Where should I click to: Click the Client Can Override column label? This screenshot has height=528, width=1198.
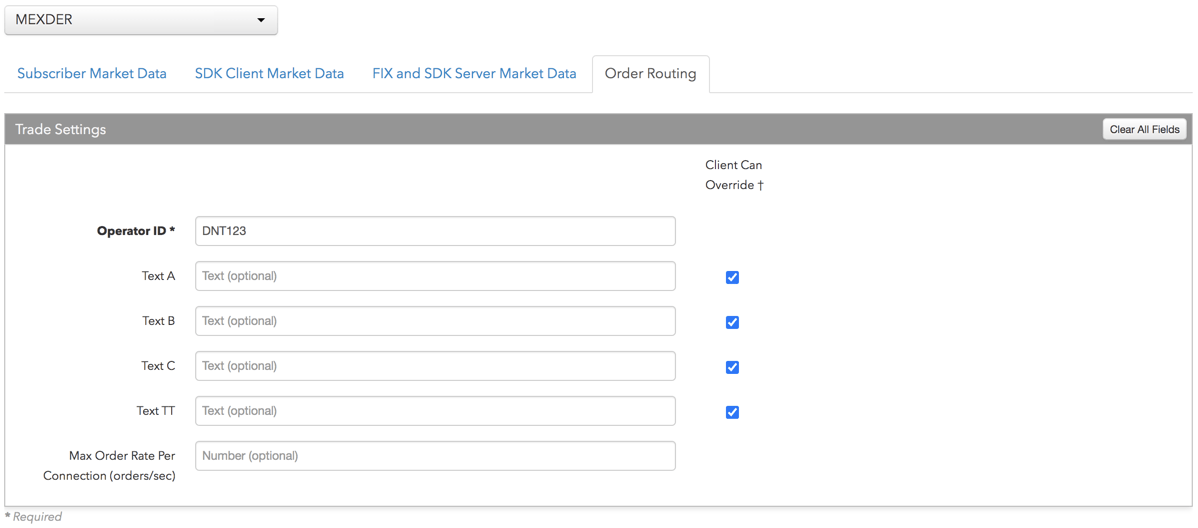coord(734,175)
